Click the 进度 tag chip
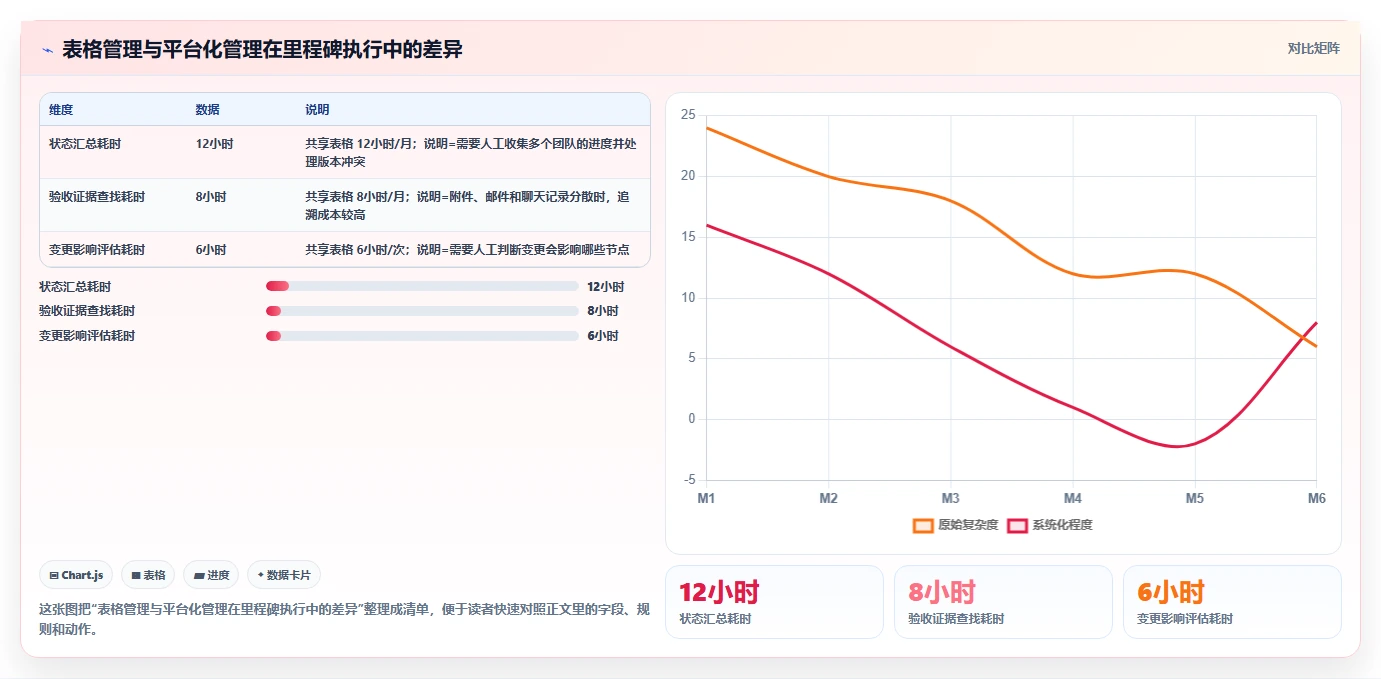 [x=211, y=575]
